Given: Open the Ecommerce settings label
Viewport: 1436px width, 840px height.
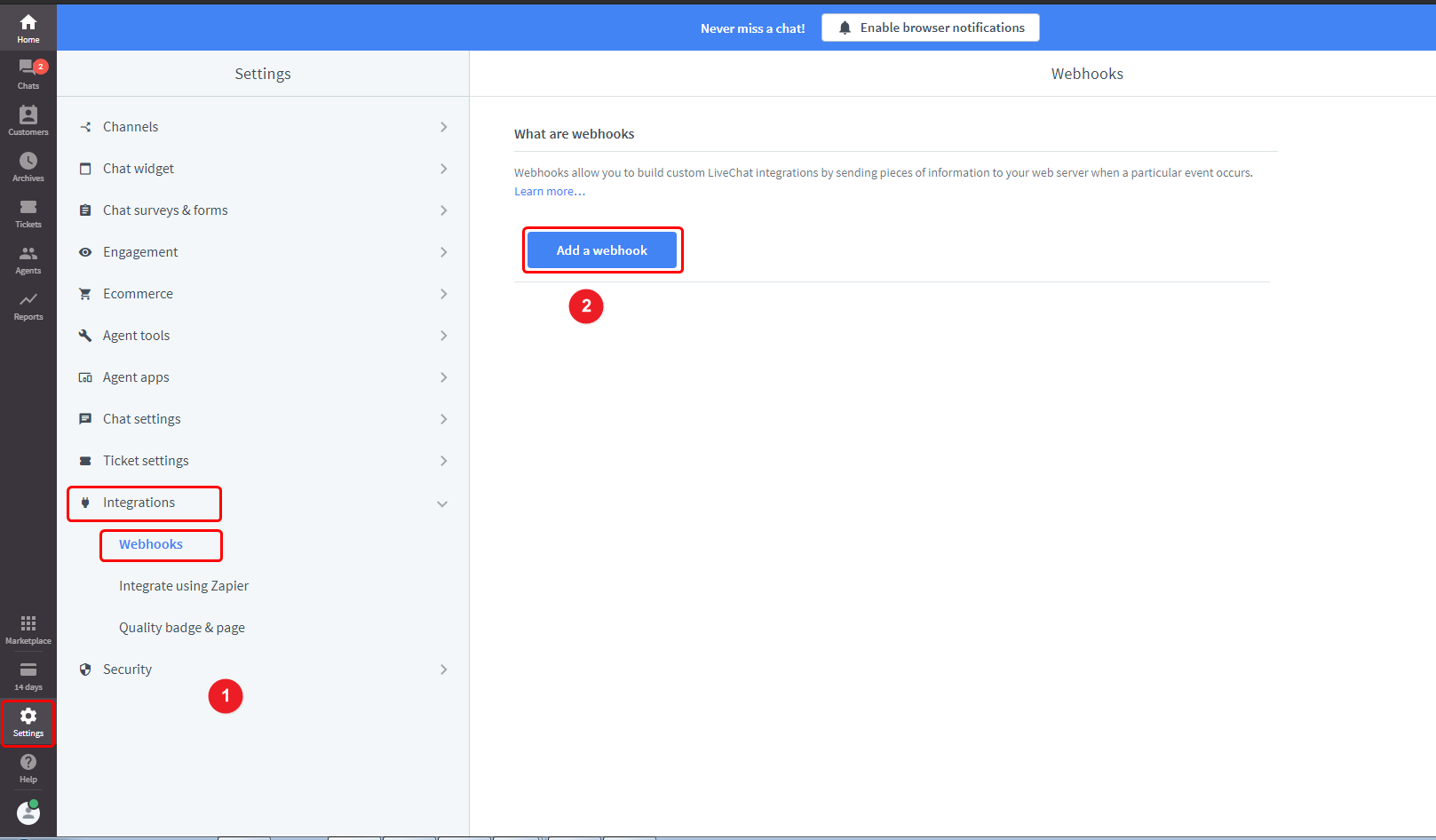Looking at the screenshot, I should tap(138, 294).
